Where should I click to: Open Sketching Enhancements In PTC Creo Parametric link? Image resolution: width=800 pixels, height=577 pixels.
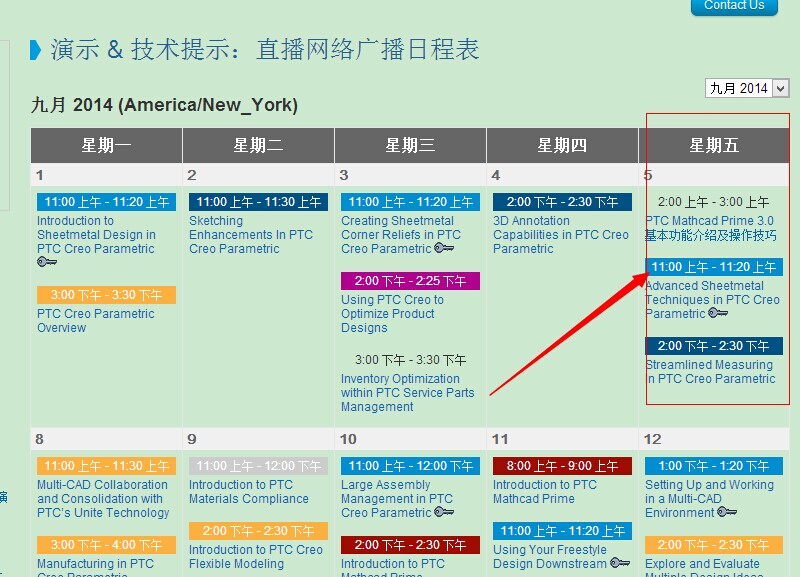(251, 235)
